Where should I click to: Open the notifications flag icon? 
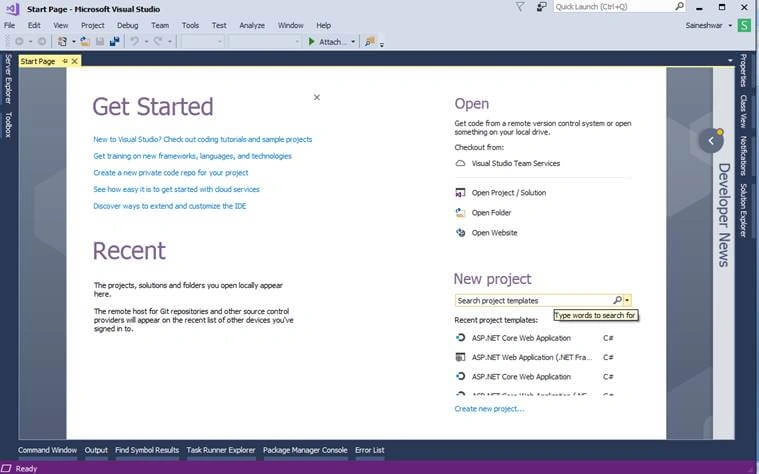519,7
